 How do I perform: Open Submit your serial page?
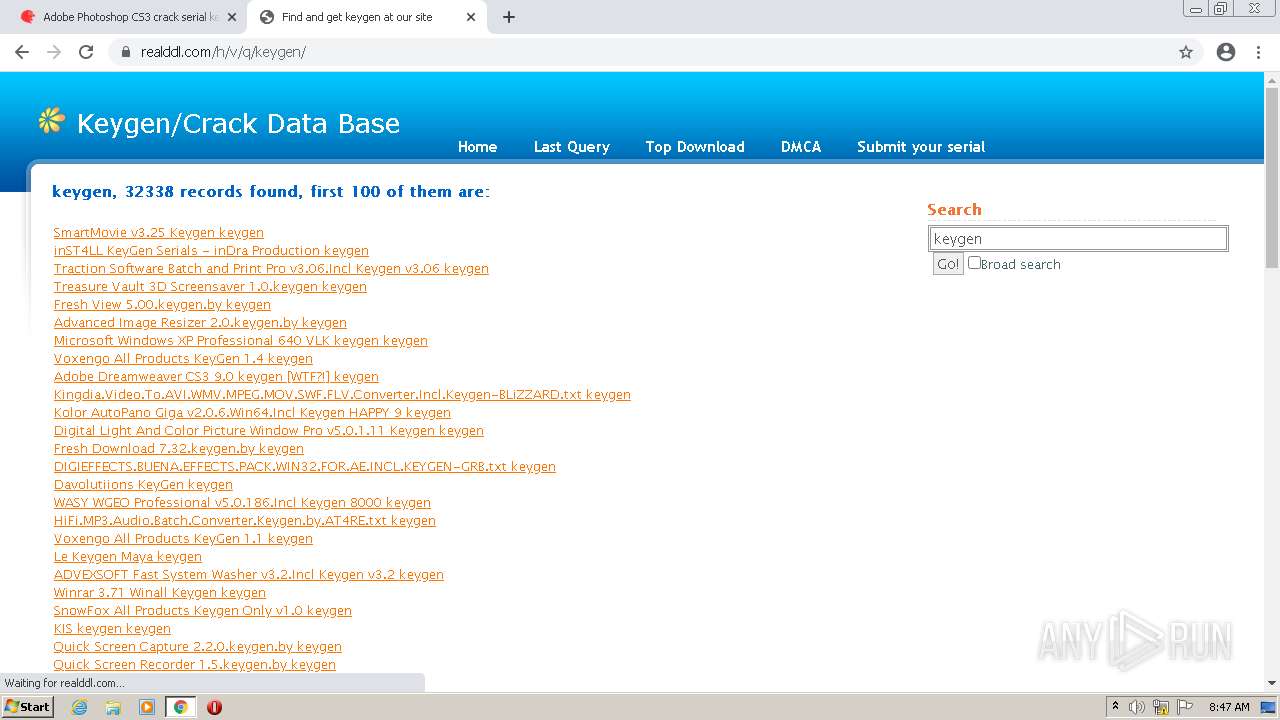[921, 147]
